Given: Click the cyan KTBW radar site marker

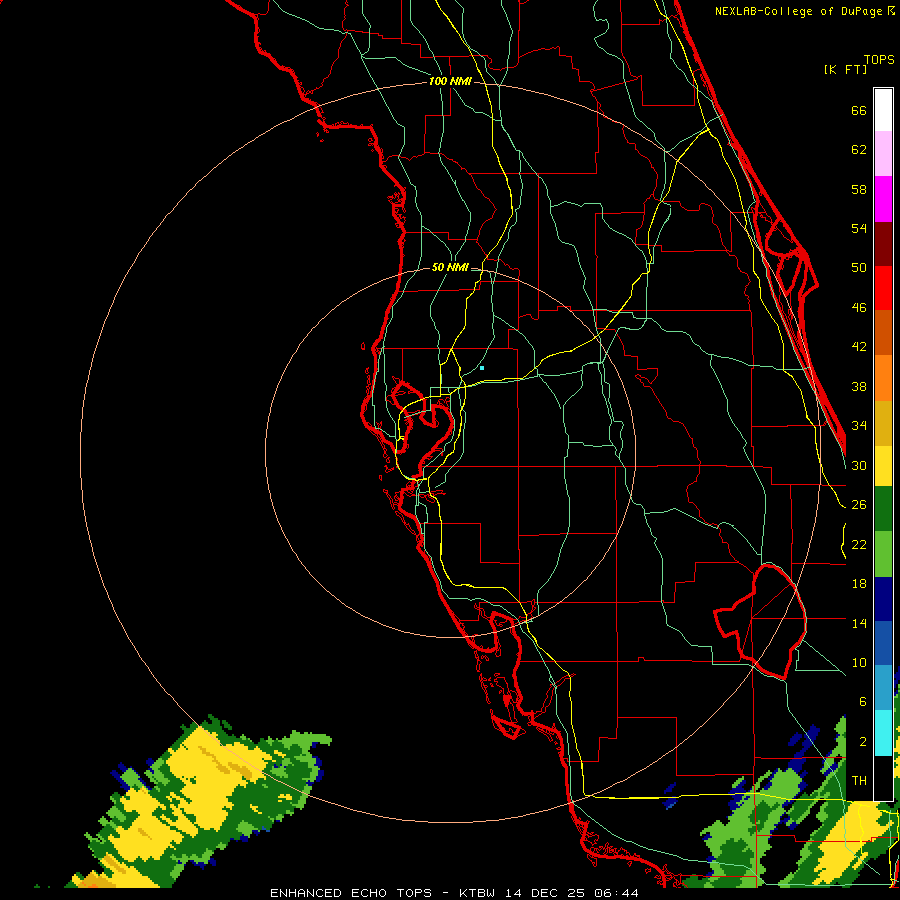Looking at the screenshot, I should coord(482,368).
